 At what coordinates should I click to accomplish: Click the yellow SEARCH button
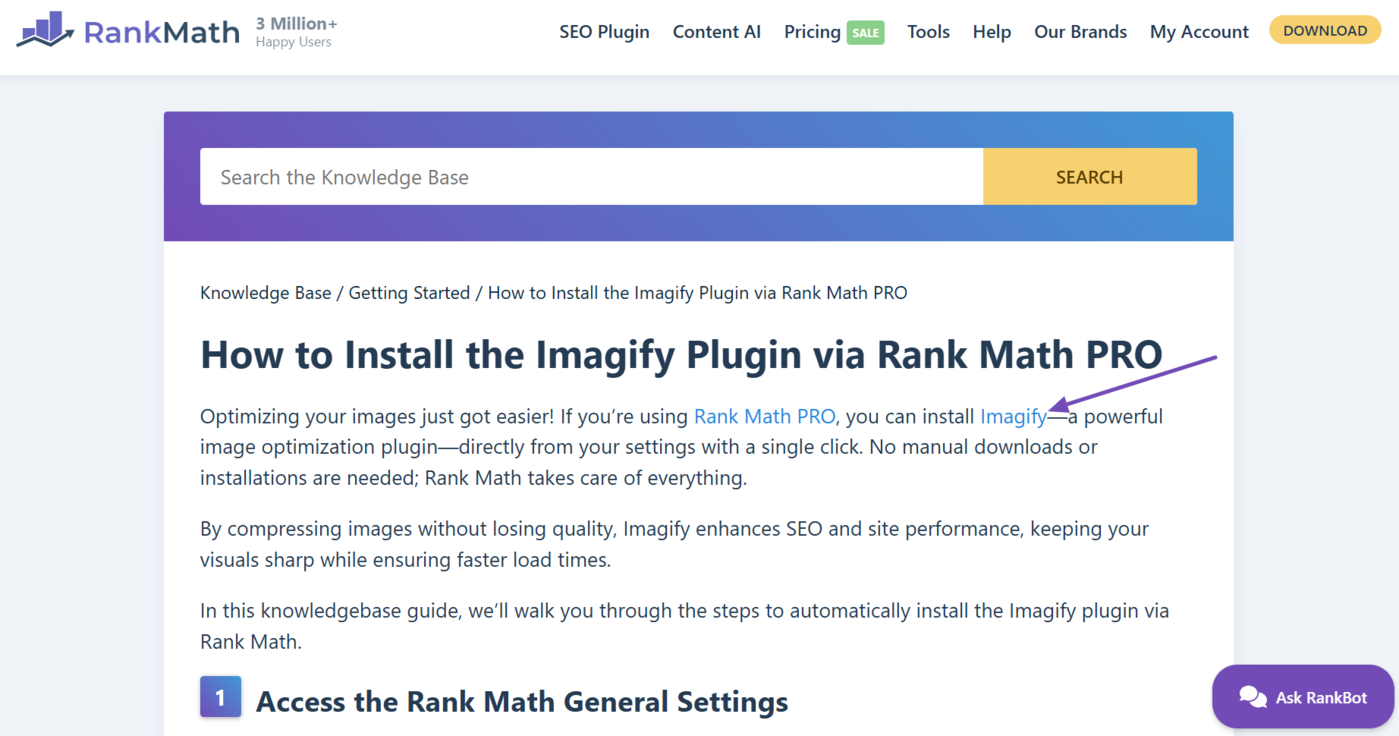(x=1089, y=177)
